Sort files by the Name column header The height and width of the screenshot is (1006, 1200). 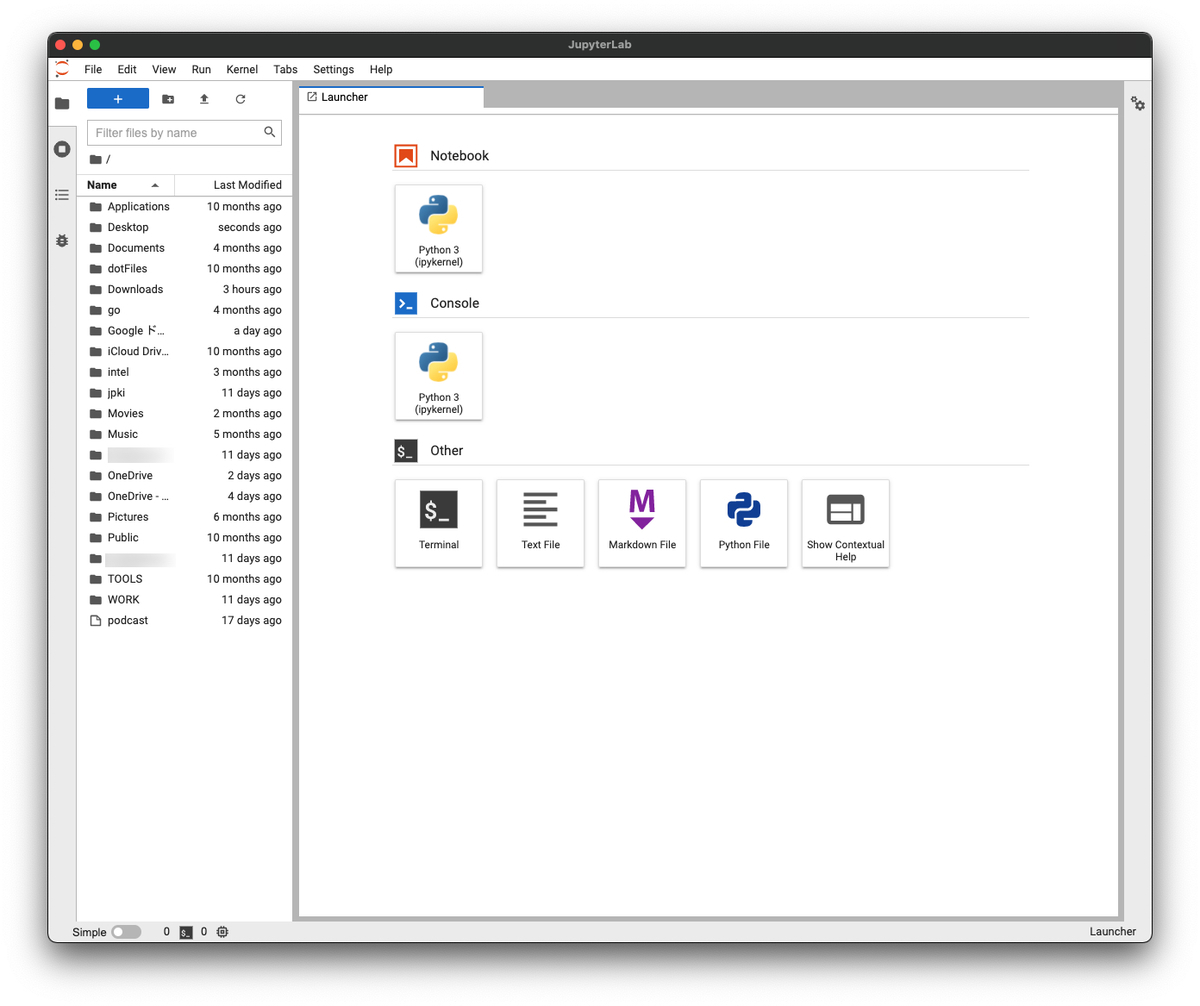pyautogui.click(x=126, y=185)
